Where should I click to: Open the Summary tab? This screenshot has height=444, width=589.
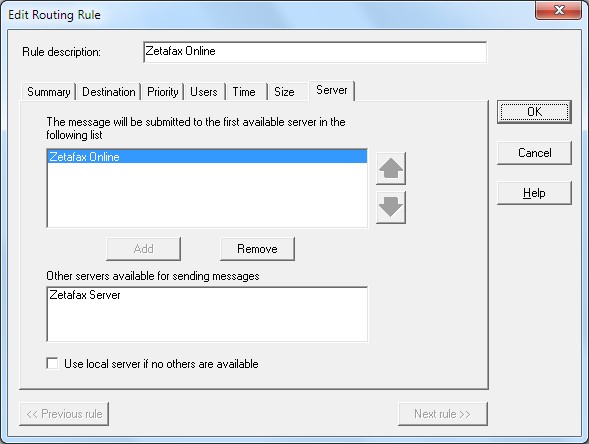[48, 92]
